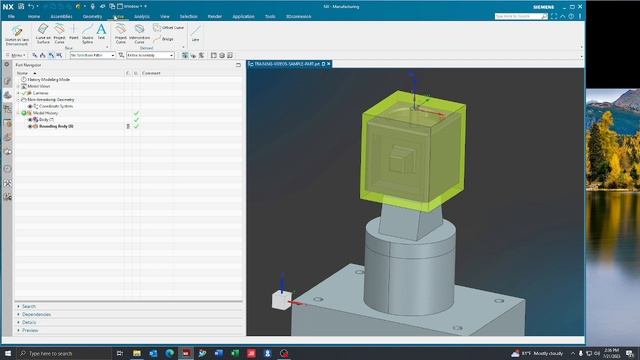Activate the Point tool in the ribbon
This screenshot has height=360, width=640.
73,32
